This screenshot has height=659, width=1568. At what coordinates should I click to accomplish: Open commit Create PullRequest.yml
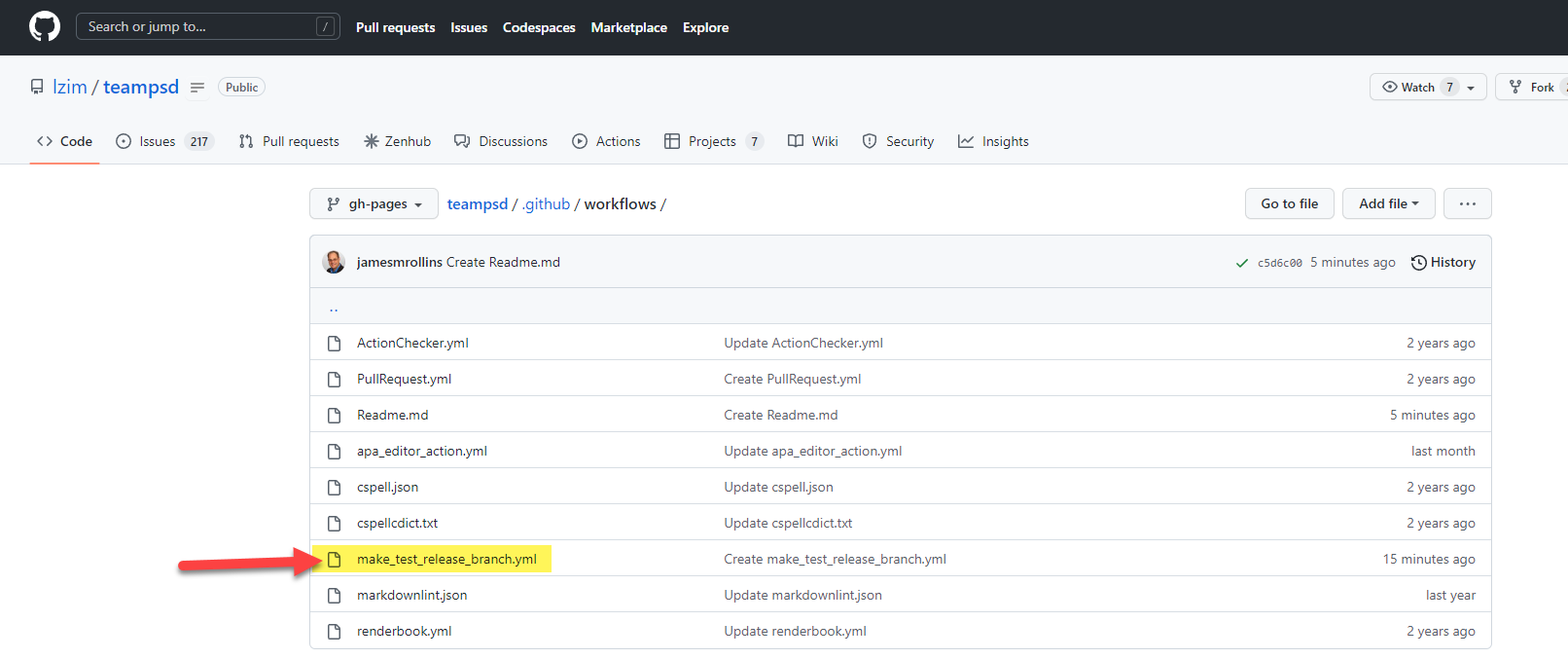[792, 379]
